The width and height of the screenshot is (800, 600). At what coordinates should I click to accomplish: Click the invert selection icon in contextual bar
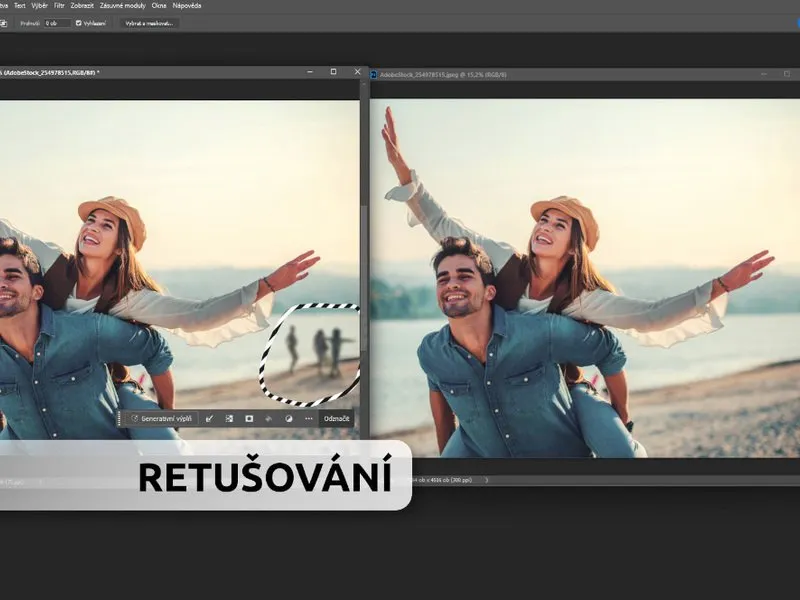point(229,418)
